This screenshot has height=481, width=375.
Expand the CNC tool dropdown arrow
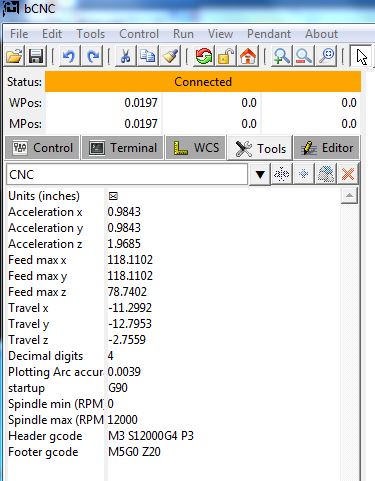[260, 174]
